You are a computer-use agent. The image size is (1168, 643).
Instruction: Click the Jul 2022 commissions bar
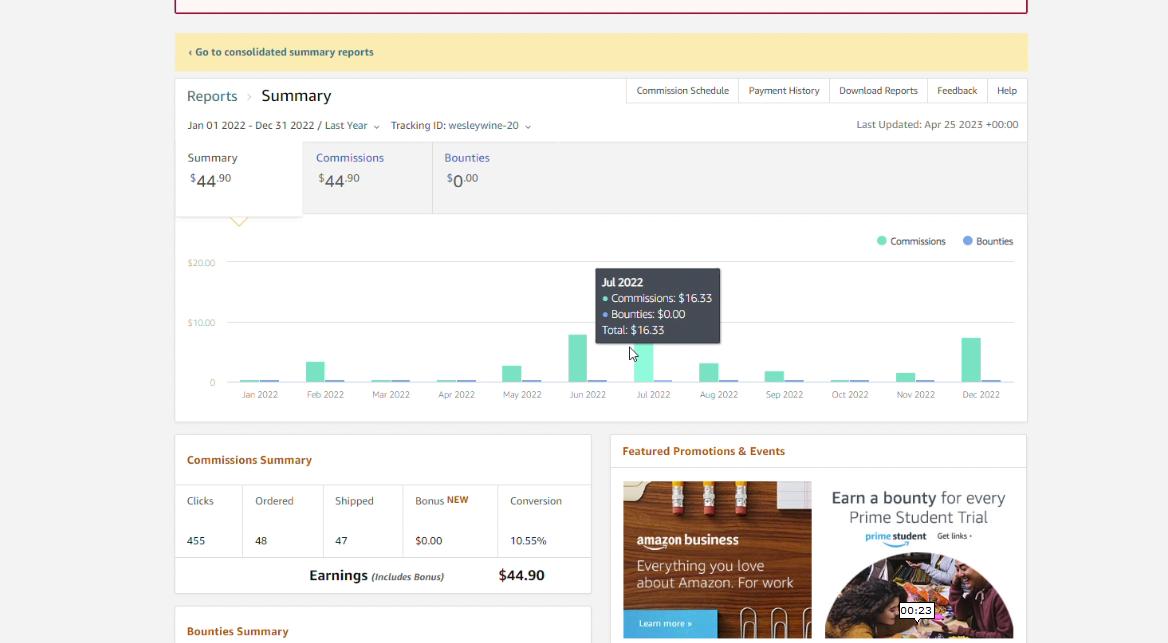click(x=644, y=363)
